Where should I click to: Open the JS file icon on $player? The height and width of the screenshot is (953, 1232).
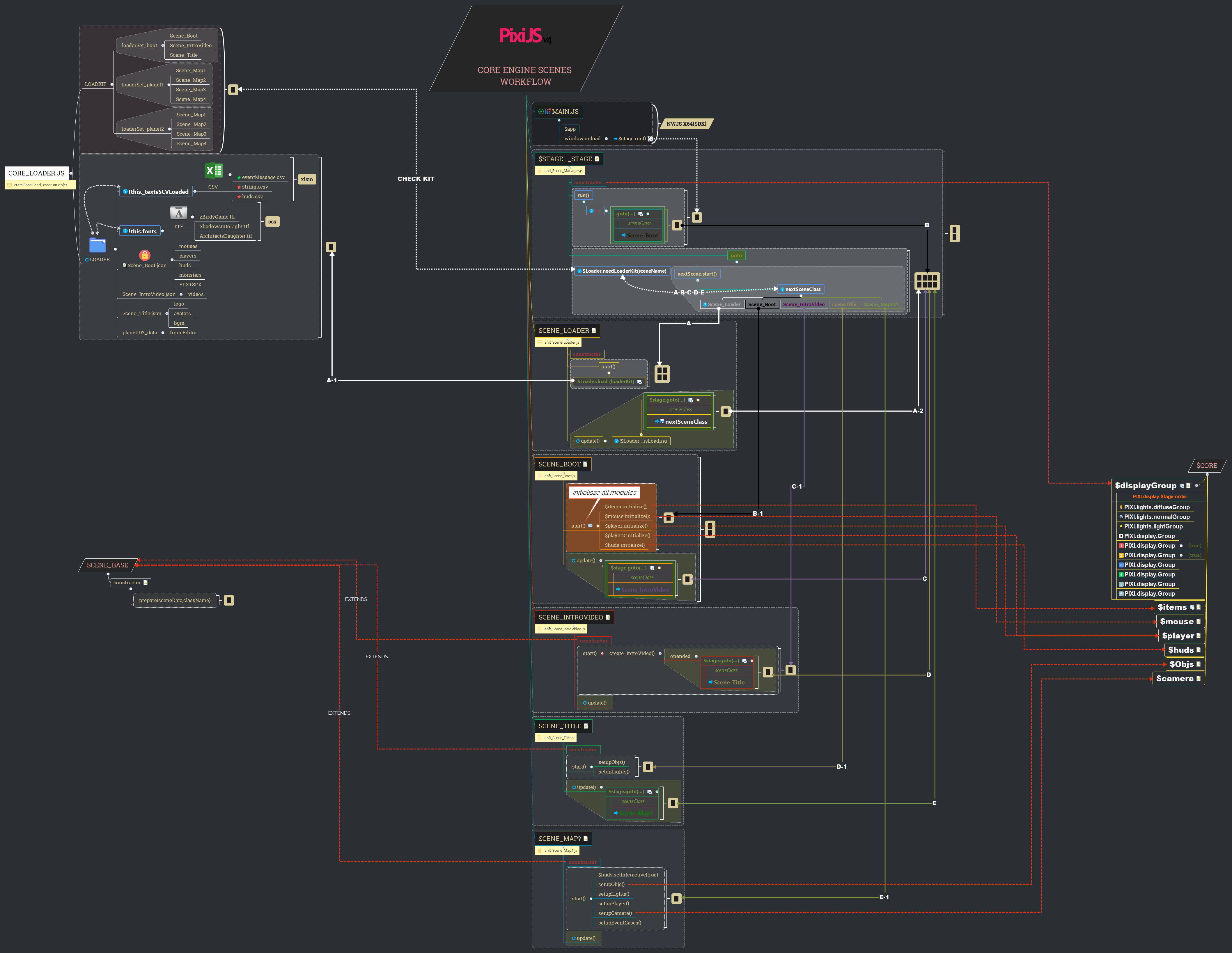[x=1198, y=636]
